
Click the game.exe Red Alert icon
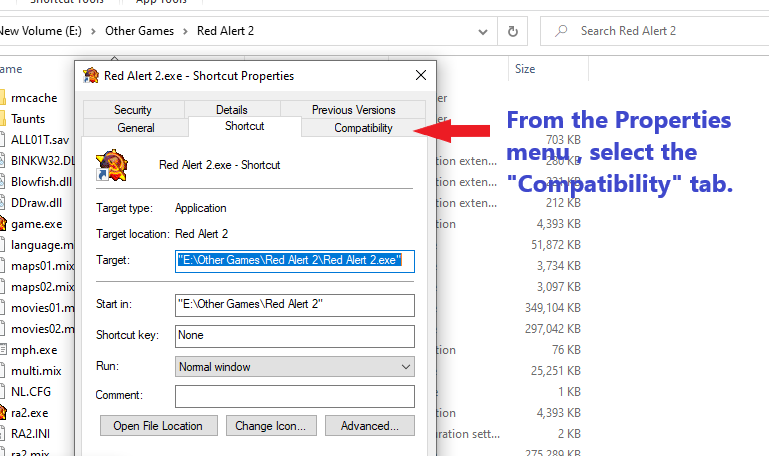click(x=2, y=224)
